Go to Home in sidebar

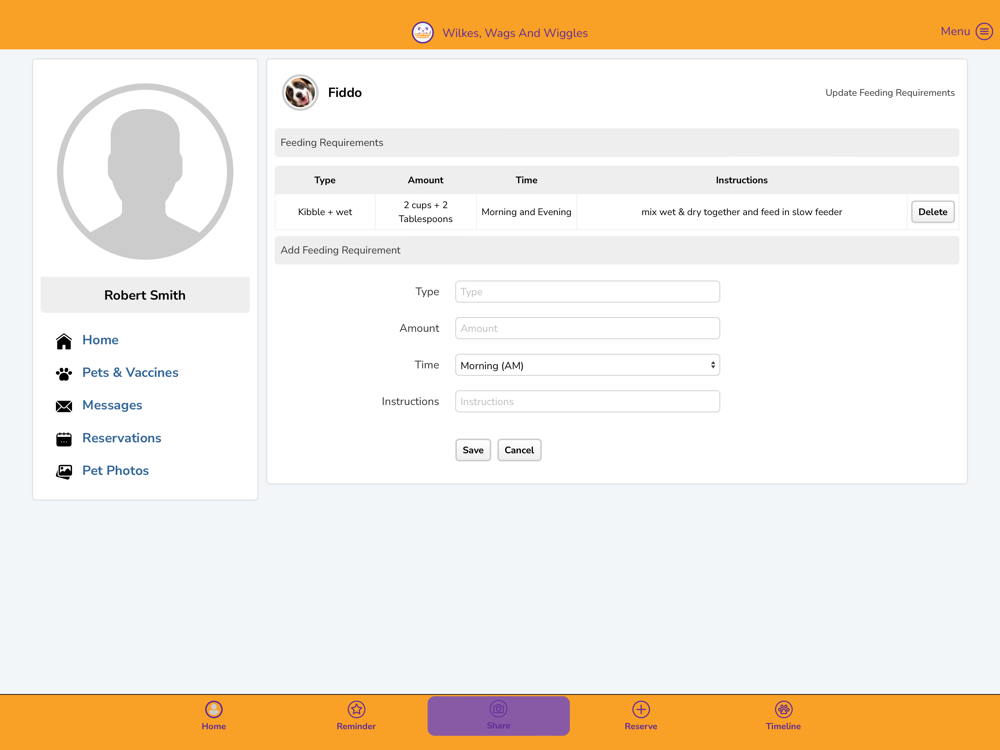(100, 340)
